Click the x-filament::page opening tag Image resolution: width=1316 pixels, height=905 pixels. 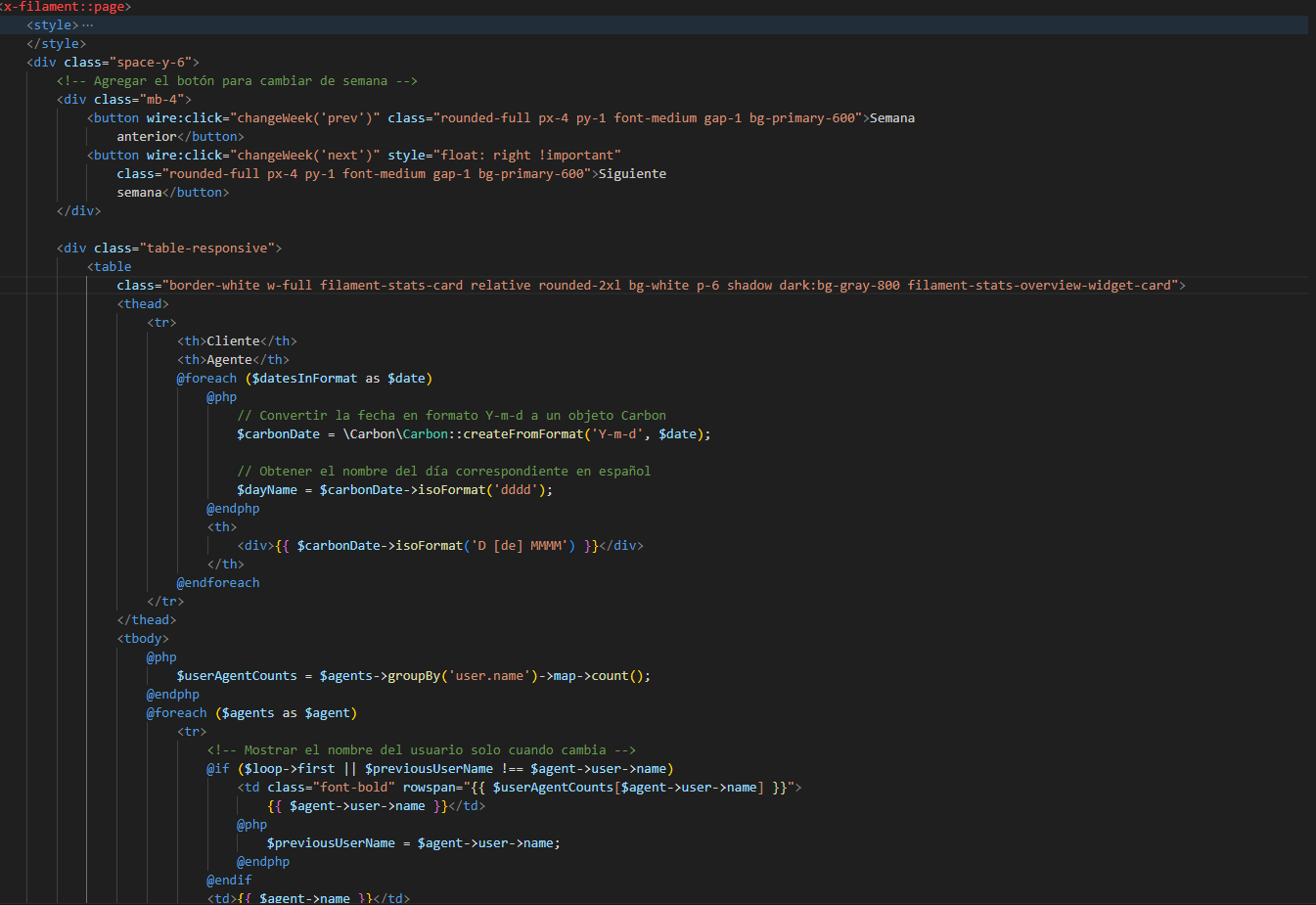coord(65,7)
